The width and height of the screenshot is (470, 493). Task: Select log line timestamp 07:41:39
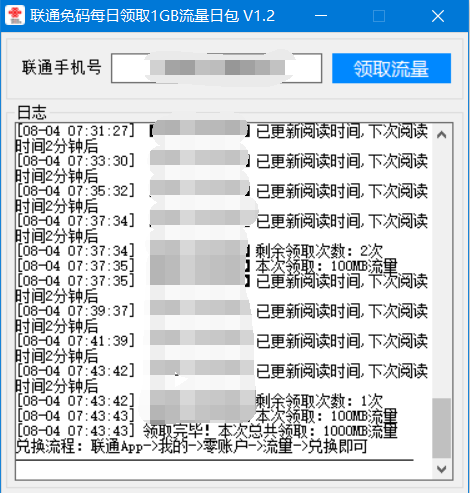coord(76,341)
